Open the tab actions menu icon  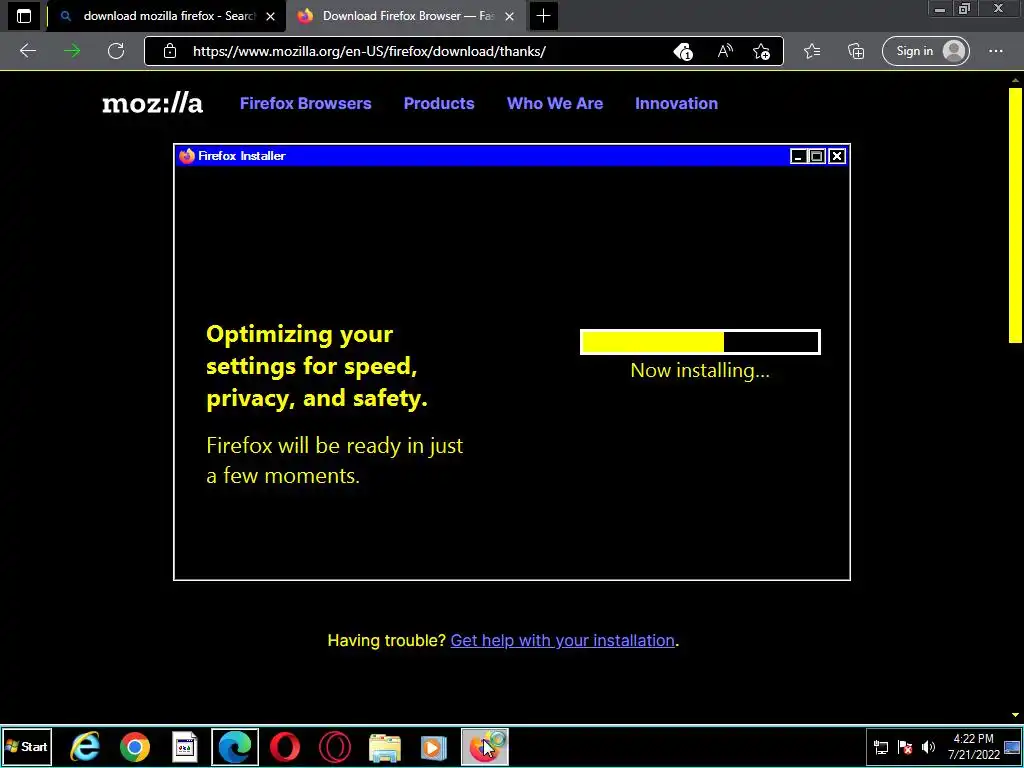click(x=24, y=16)
